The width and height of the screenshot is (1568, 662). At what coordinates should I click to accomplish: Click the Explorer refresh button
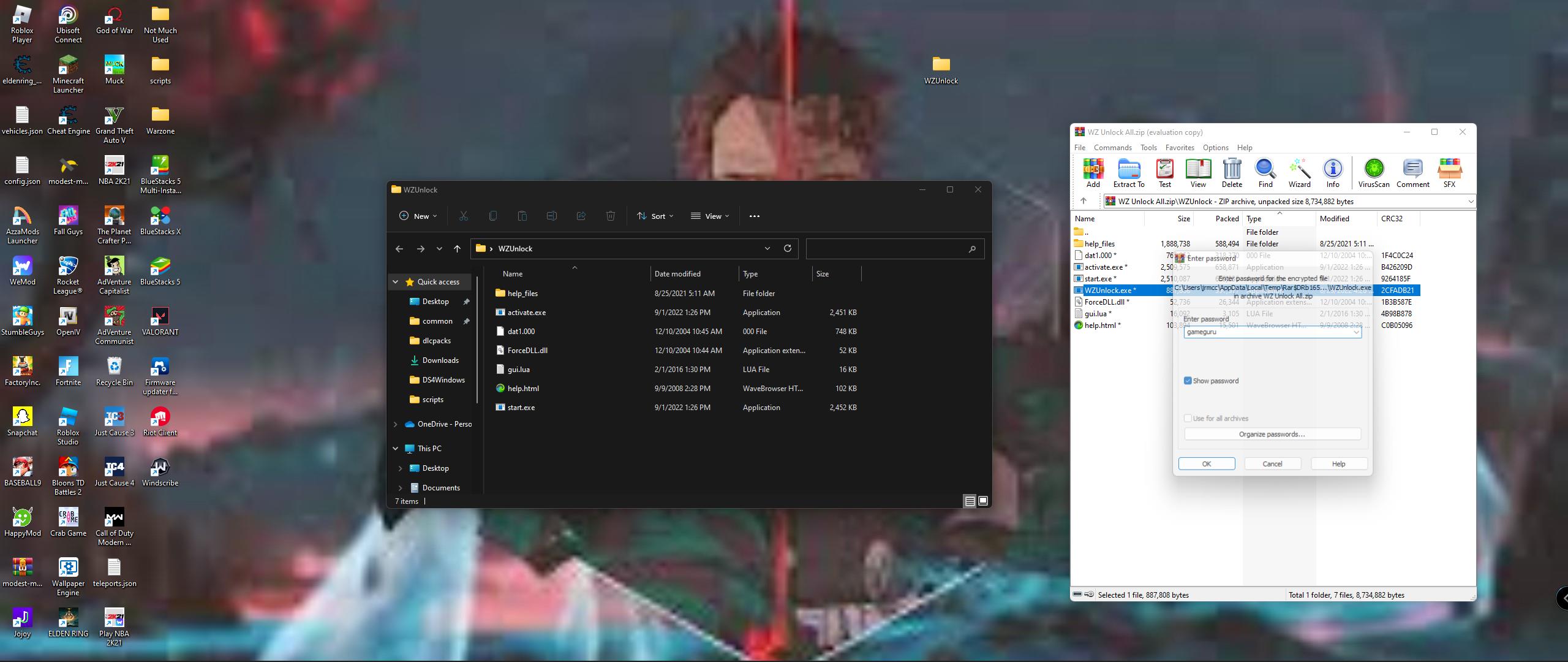pos(788,248)
